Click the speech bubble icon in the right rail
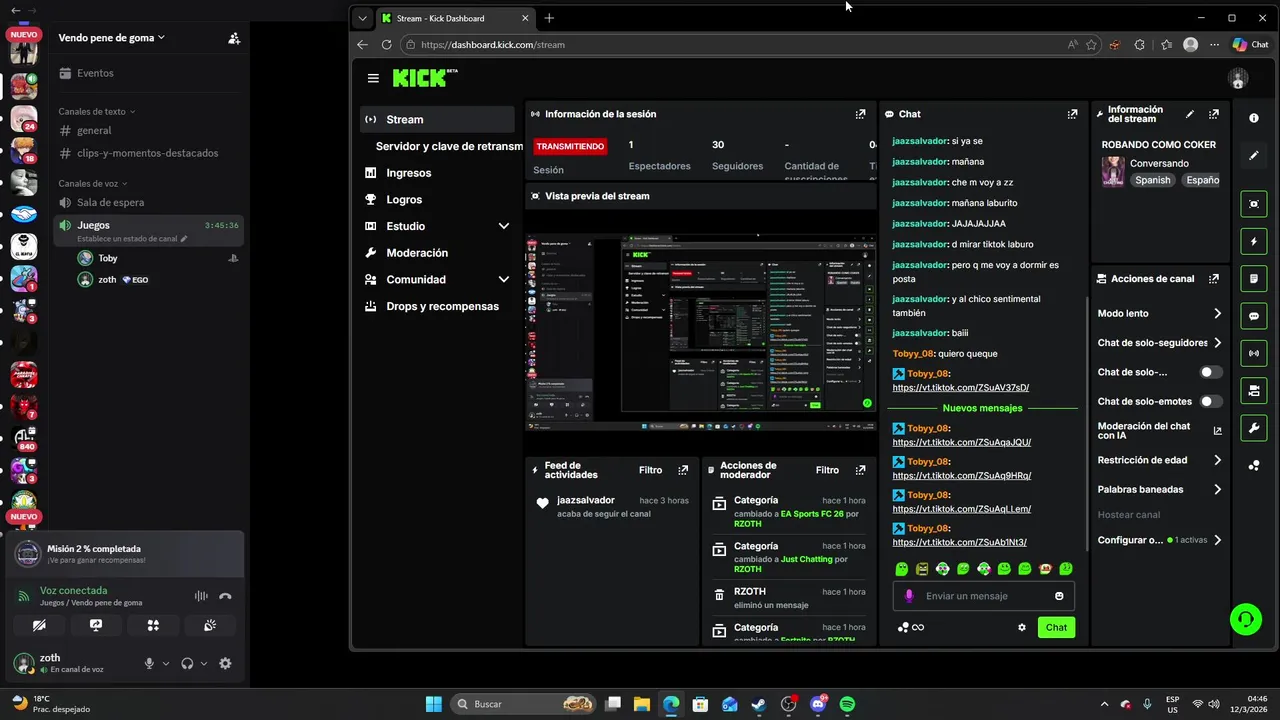 click(x=1254, y=316)
